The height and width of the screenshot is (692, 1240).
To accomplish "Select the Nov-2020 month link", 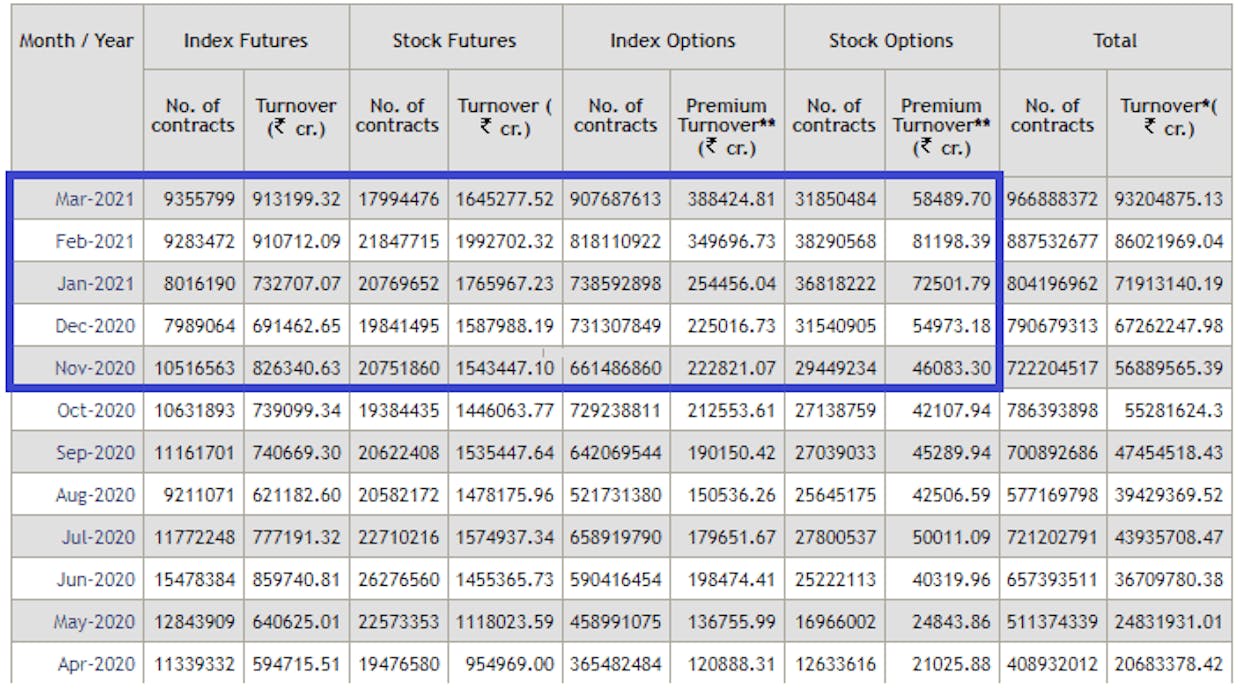I will pyautogui.click(x=94, y=368).
